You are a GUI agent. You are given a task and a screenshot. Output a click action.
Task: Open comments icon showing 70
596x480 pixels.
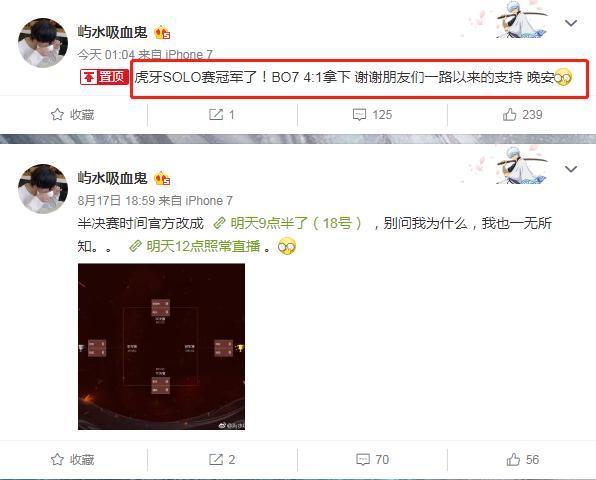[x=363, y=459]
